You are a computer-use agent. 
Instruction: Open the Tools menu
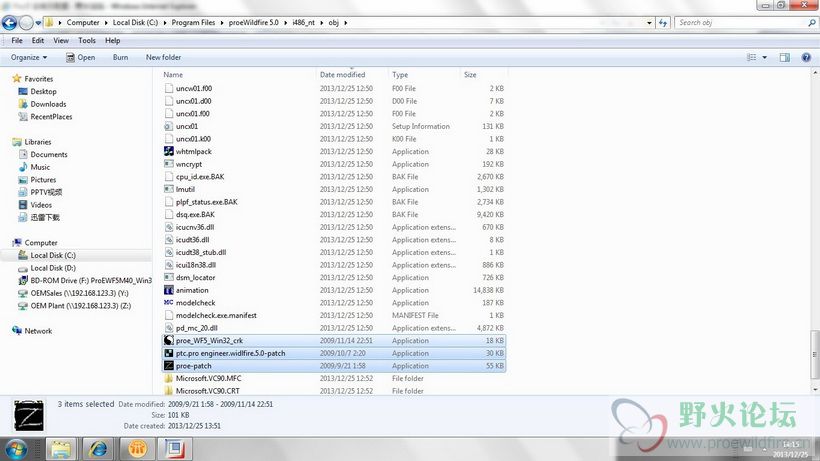point(87,40)
